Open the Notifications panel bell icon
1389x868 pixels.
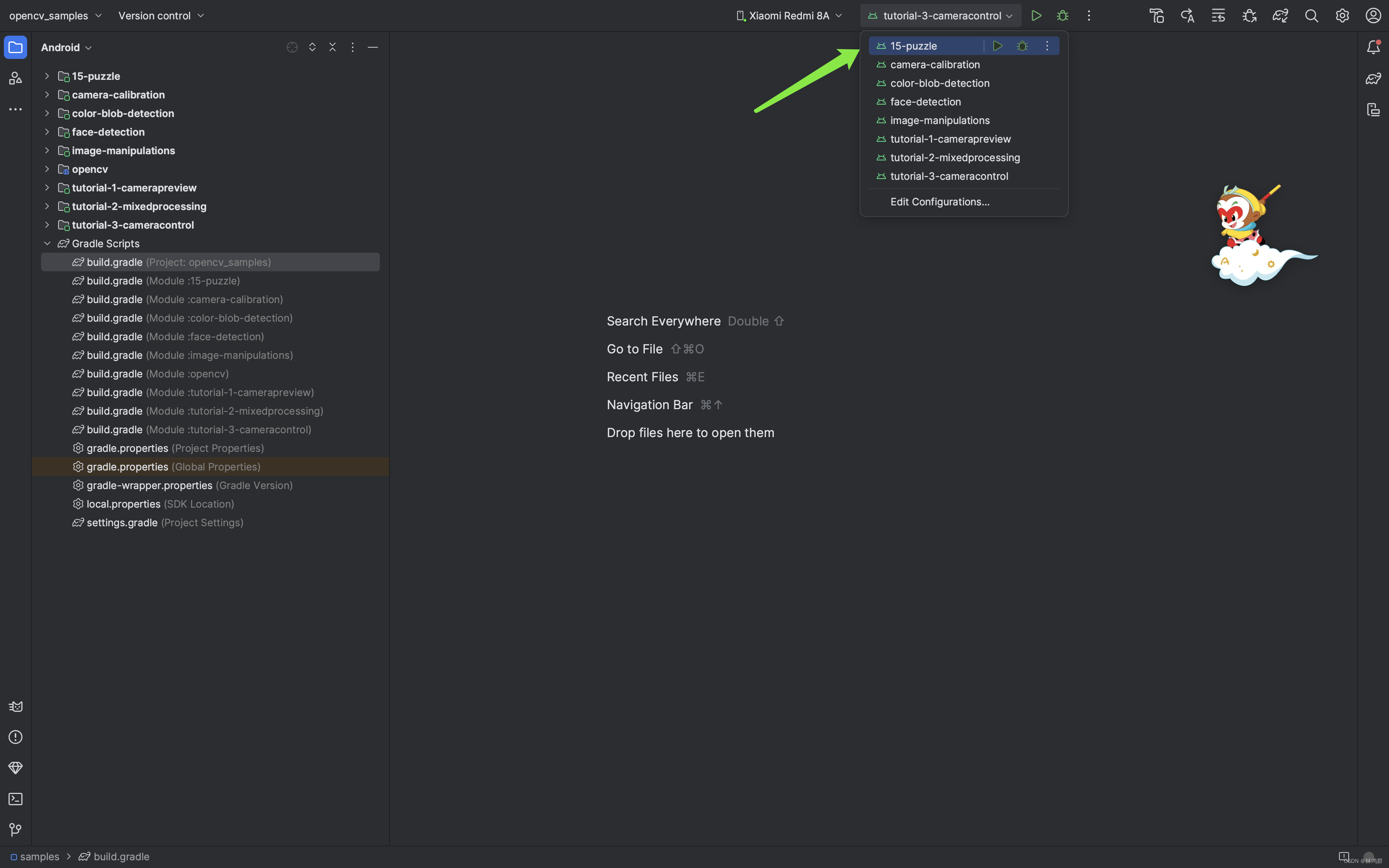click(x=1373, y=47)
